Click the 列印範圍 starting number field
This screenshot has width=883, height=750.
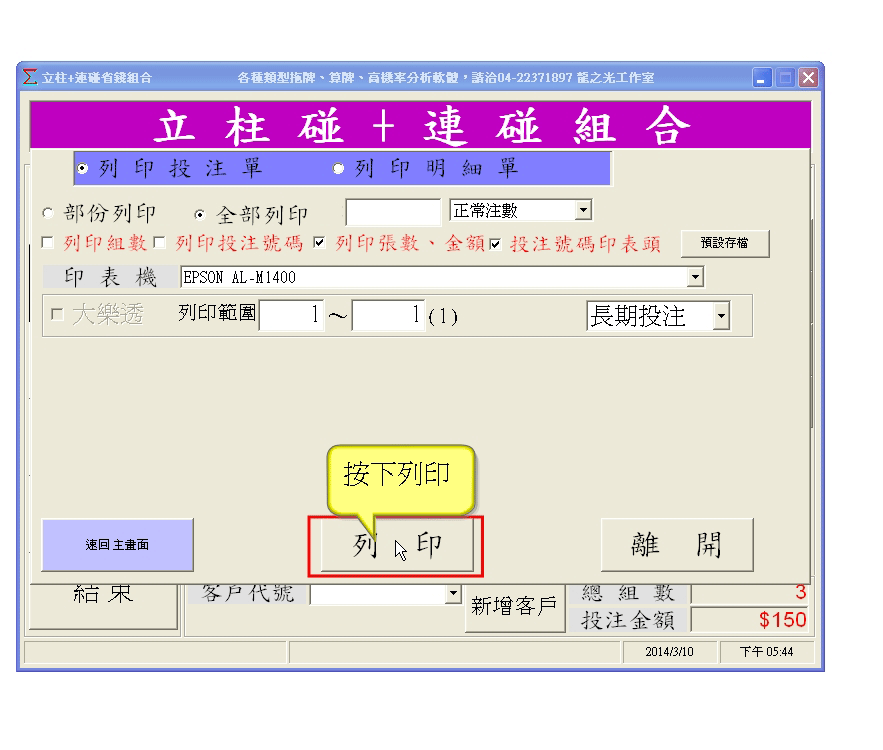(x=292, y=316)
